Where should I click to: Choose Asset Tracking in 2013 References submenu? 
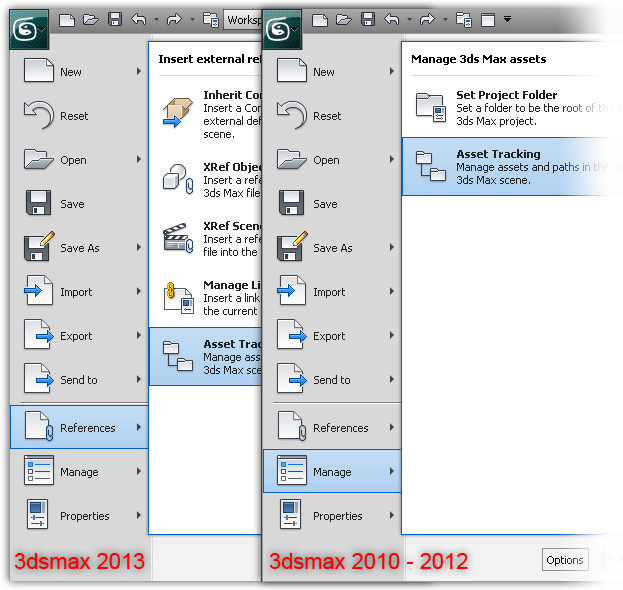tap(205, 357)
